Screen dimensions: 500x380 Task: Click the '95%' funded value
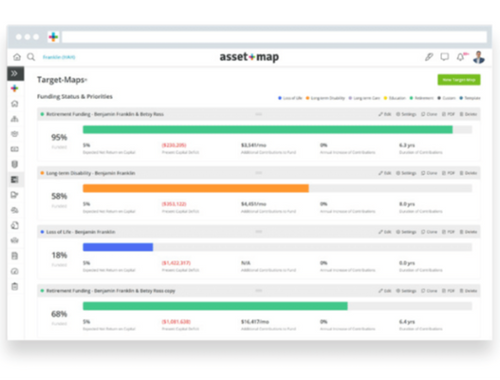tap(59, 137)
